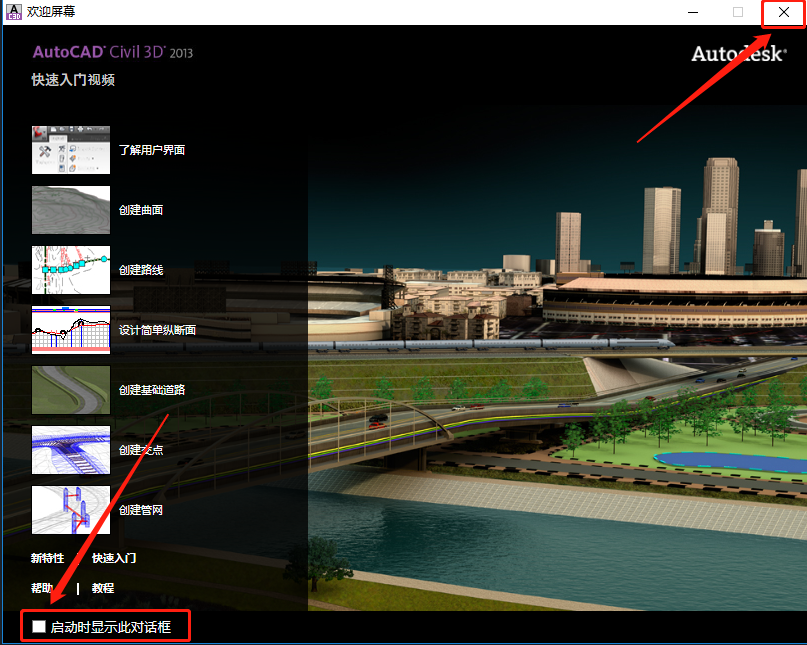This screenshot has height=645, width=807.
Task: Open the 了解用户界面 video thumbnail
Action: pos(71,150)
